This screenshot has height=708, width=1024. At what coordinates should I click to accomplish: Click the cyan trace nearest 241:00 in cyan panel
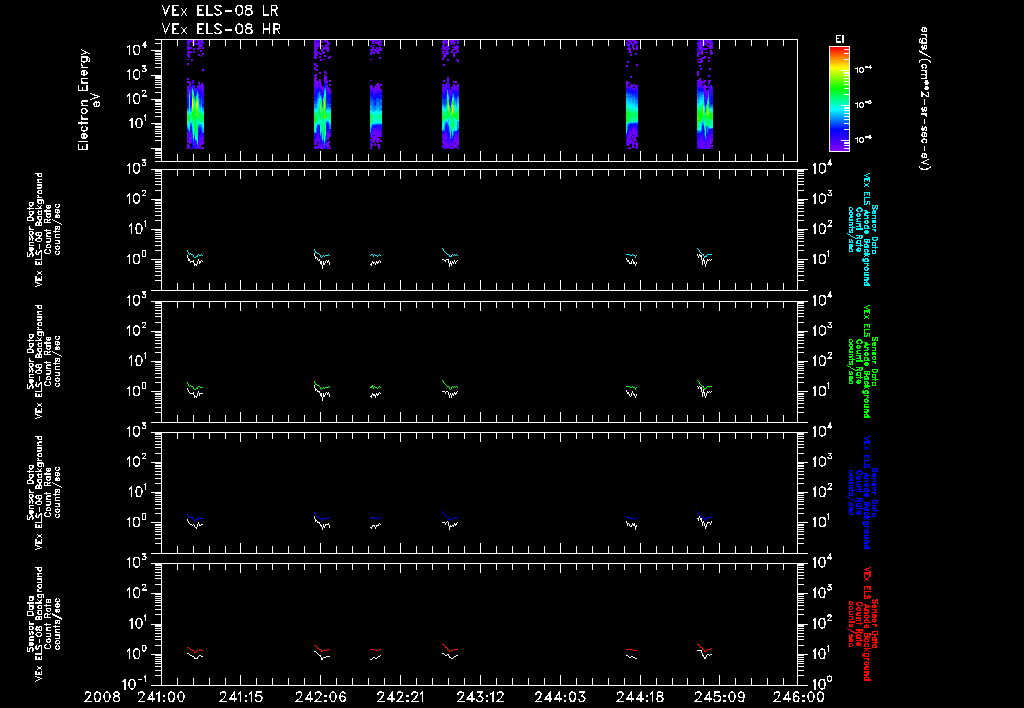195,255
